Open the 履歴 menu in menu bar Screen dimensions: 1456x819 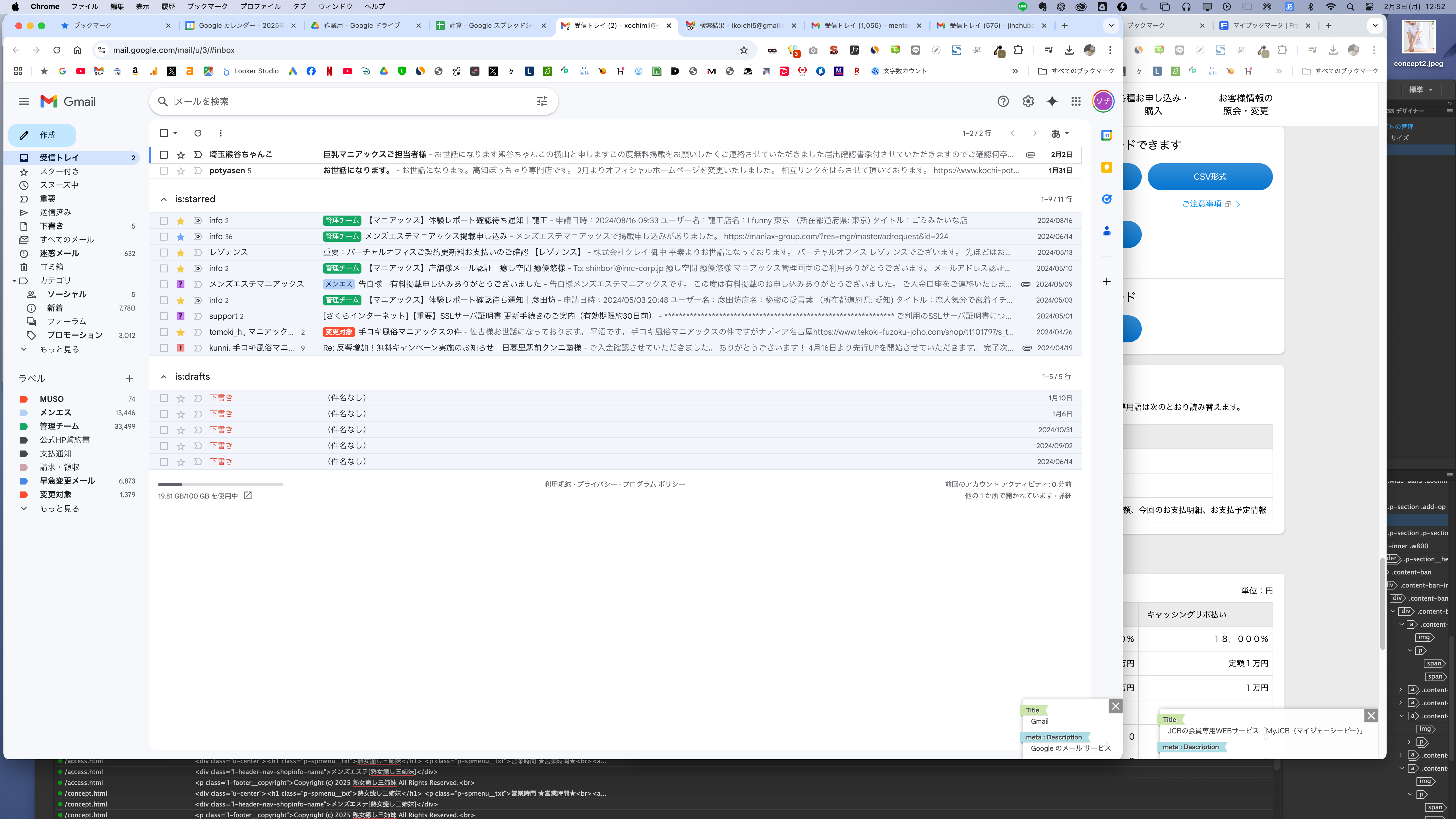[168, 6]
